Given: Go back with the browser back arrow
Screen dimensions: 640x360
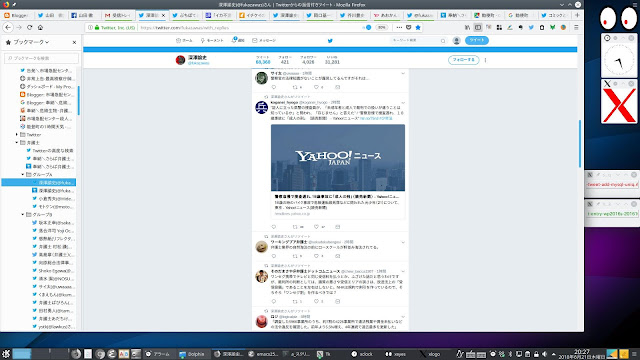Looking at the screenshot, I should coord(8,27).
